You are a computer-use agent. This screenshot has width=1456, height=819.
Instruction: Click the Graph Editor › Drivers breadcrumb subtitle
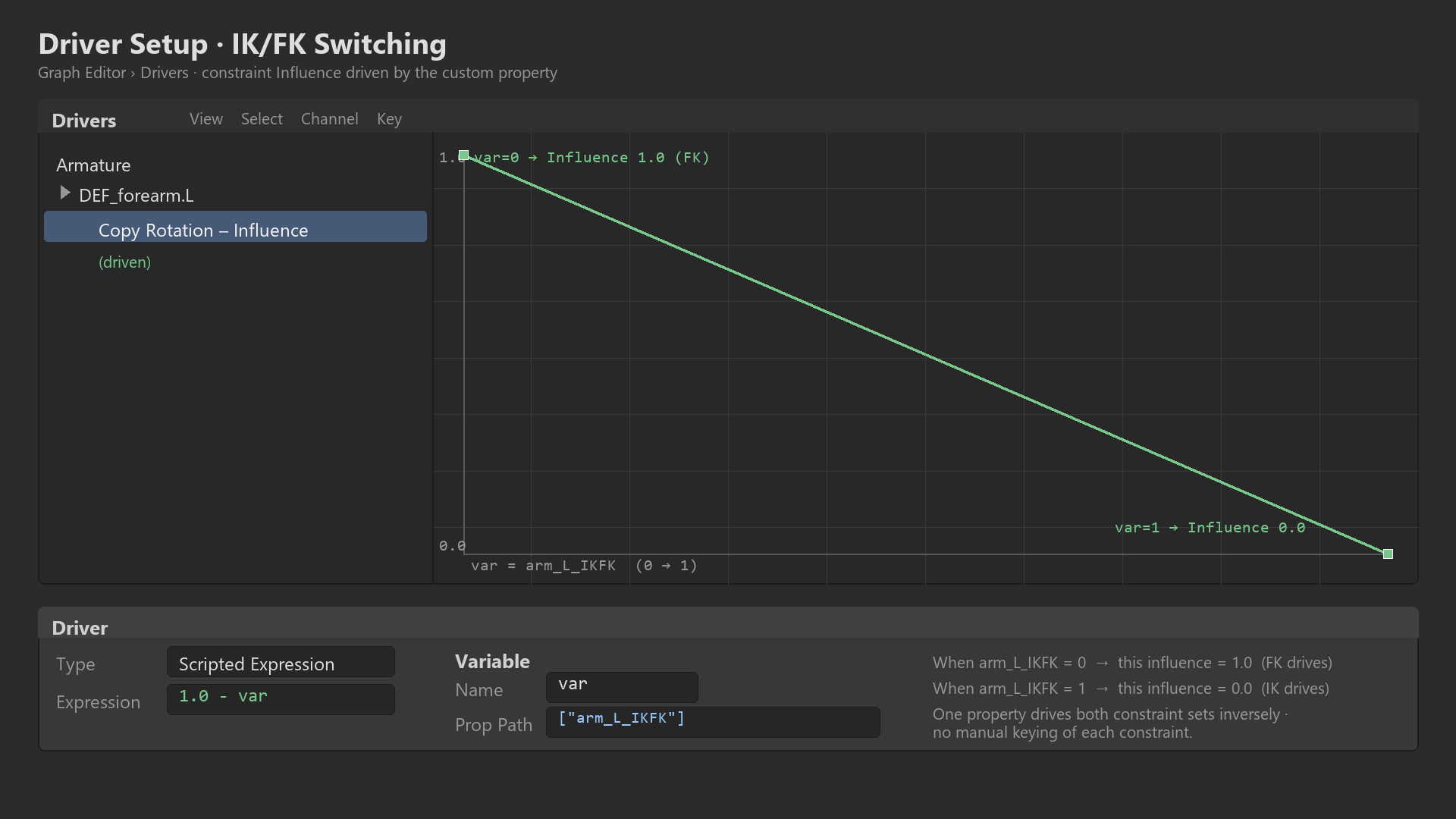298,73
